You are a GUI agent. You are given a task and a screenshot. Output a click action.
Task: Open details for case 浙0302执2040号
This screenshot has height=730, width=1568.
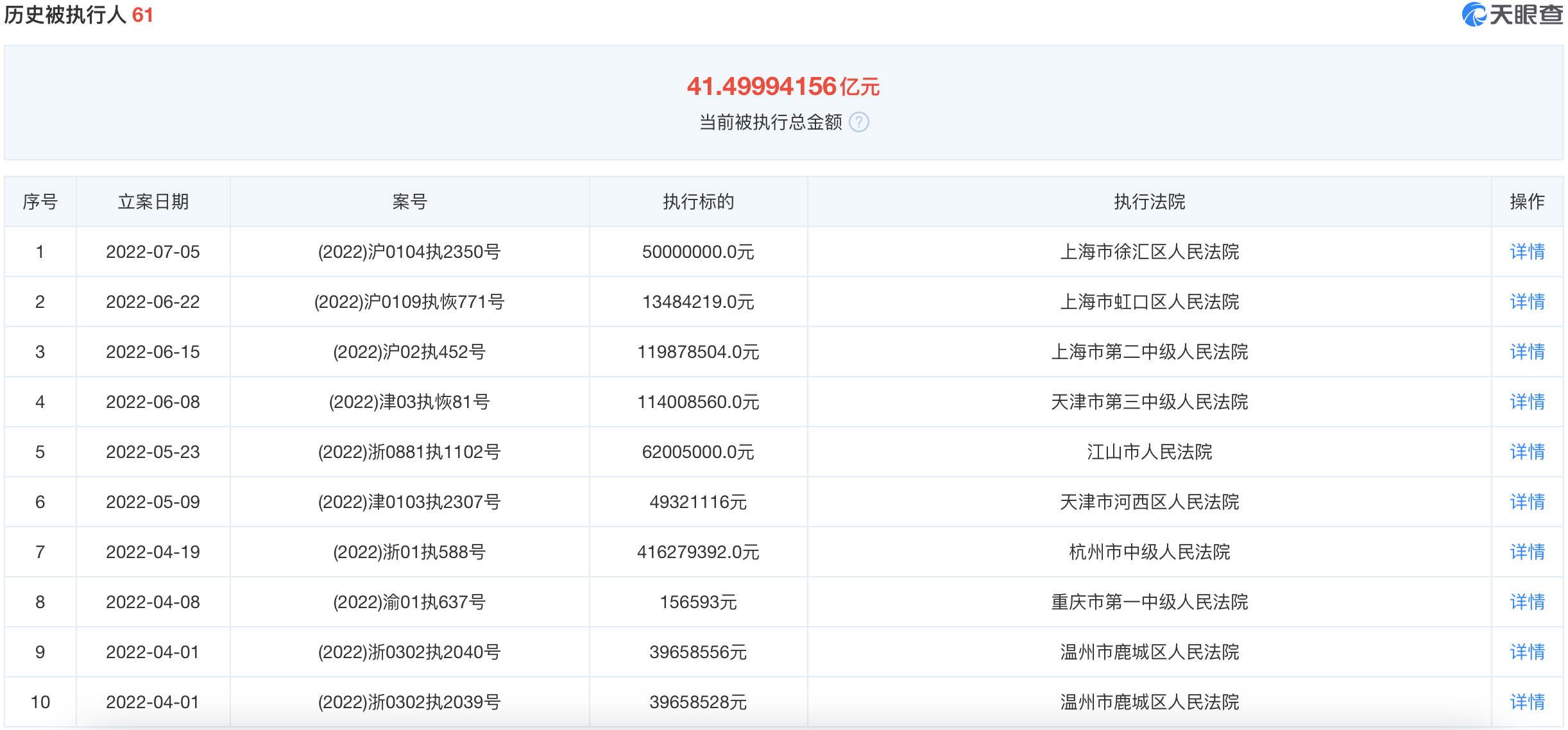pyautogui.click(x=1527, y=652)
